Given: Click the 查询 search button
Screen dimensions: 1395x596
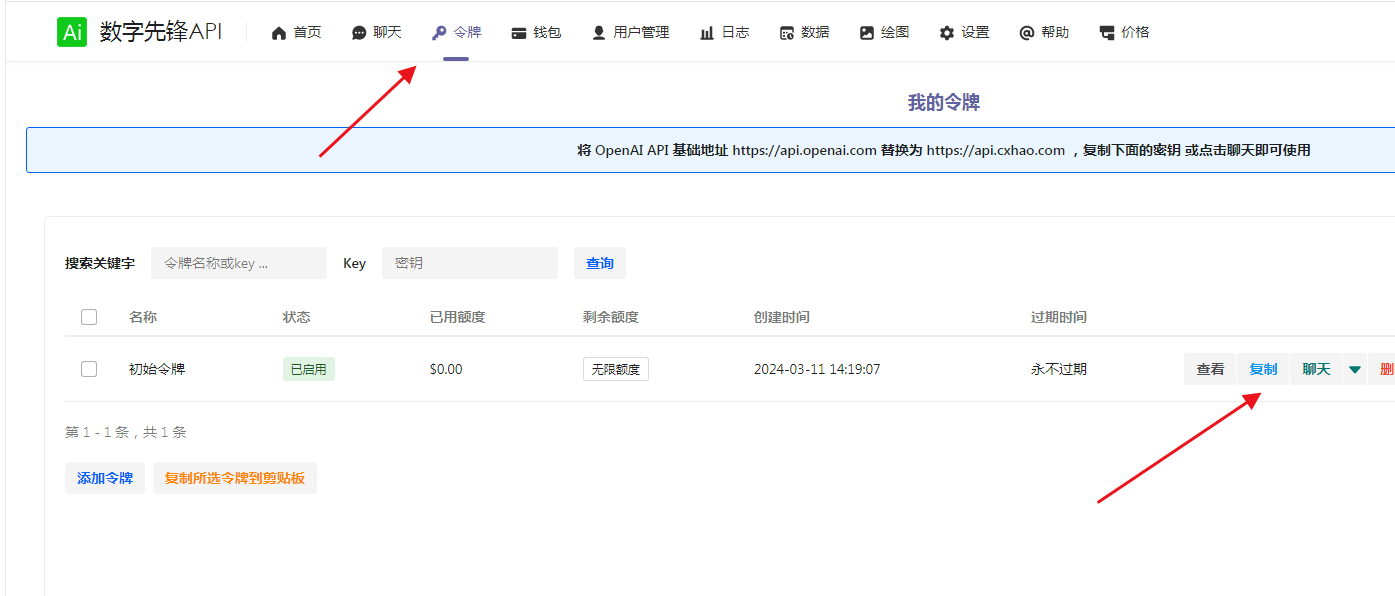Looking at the screenshot, I should pos(600,263).
